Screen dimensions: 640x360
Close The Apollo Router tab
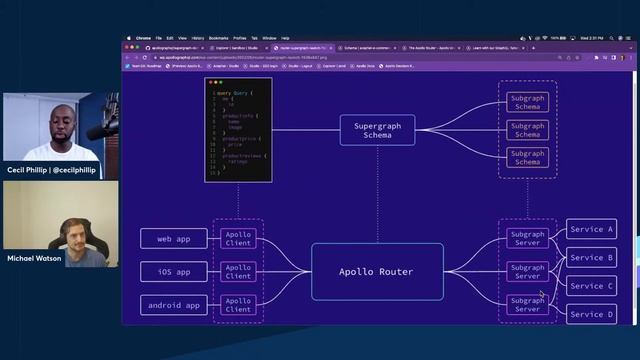(459, 48)
